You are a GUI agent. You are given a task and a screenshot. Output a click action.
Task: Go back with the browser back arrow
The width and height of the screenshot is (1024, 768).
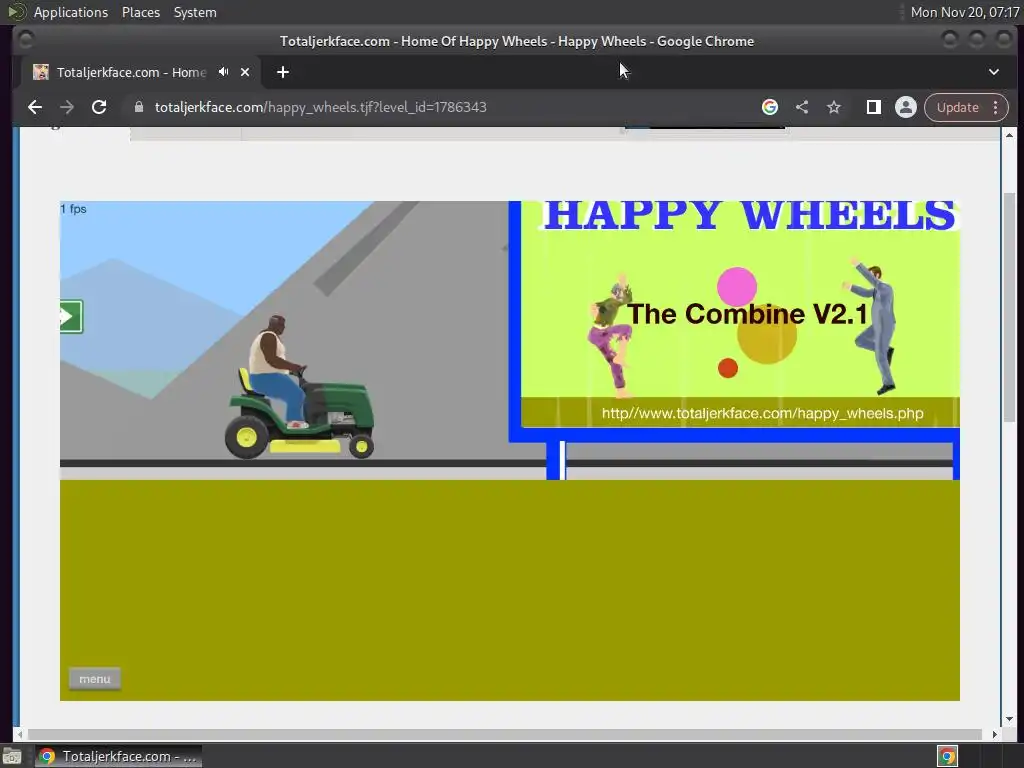click(x=35, y=107)
